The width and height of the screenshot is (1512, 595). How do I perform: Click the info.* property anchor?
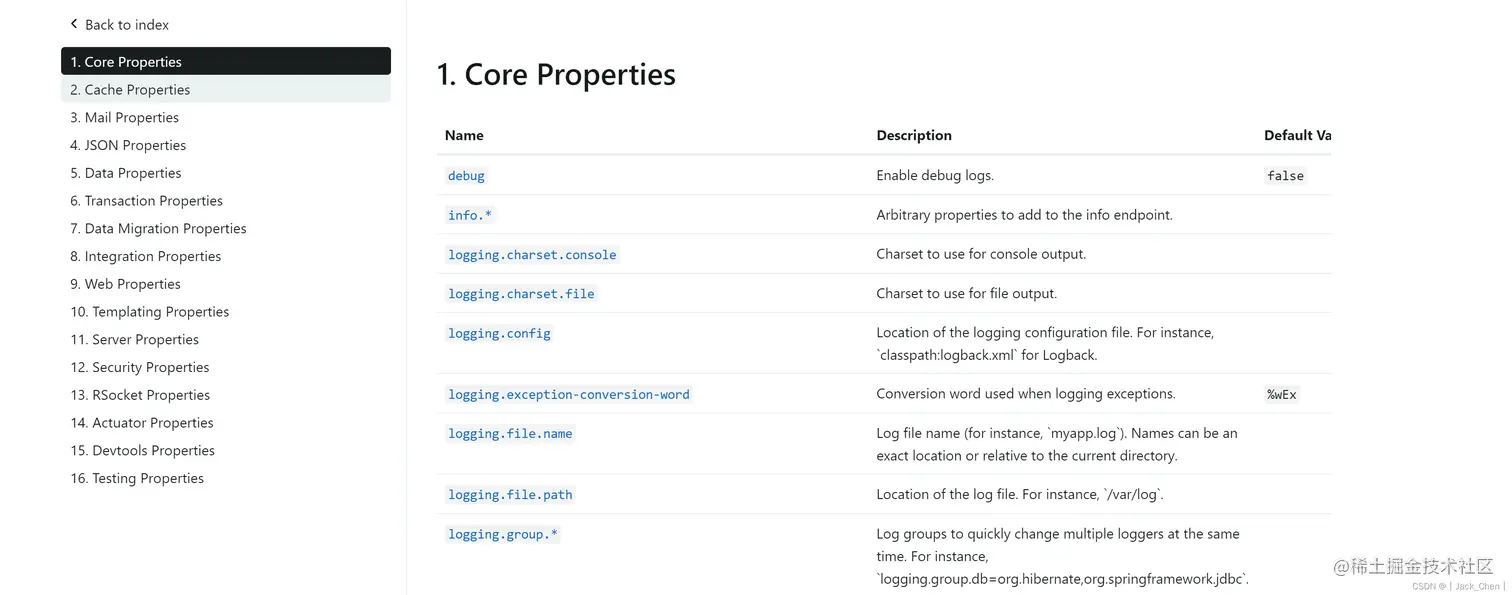[470, 215]
